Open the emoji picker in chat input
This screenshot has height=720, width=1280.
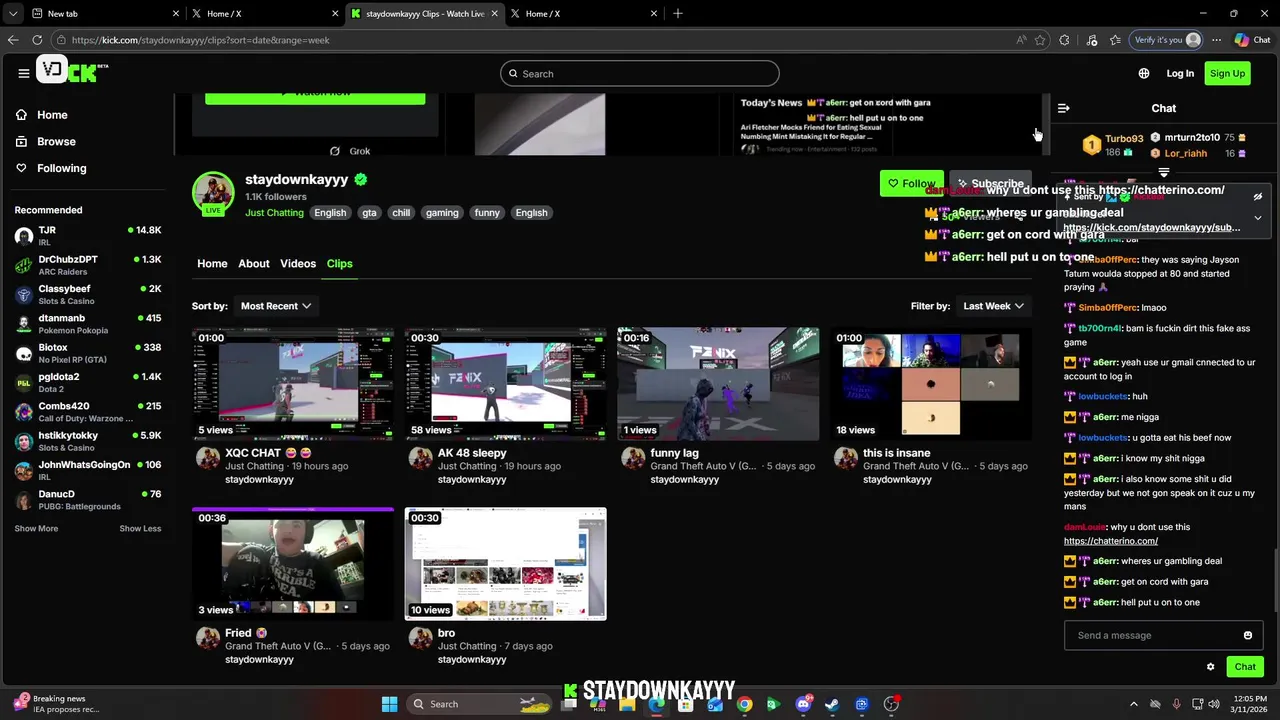[x=1248, y=635]
